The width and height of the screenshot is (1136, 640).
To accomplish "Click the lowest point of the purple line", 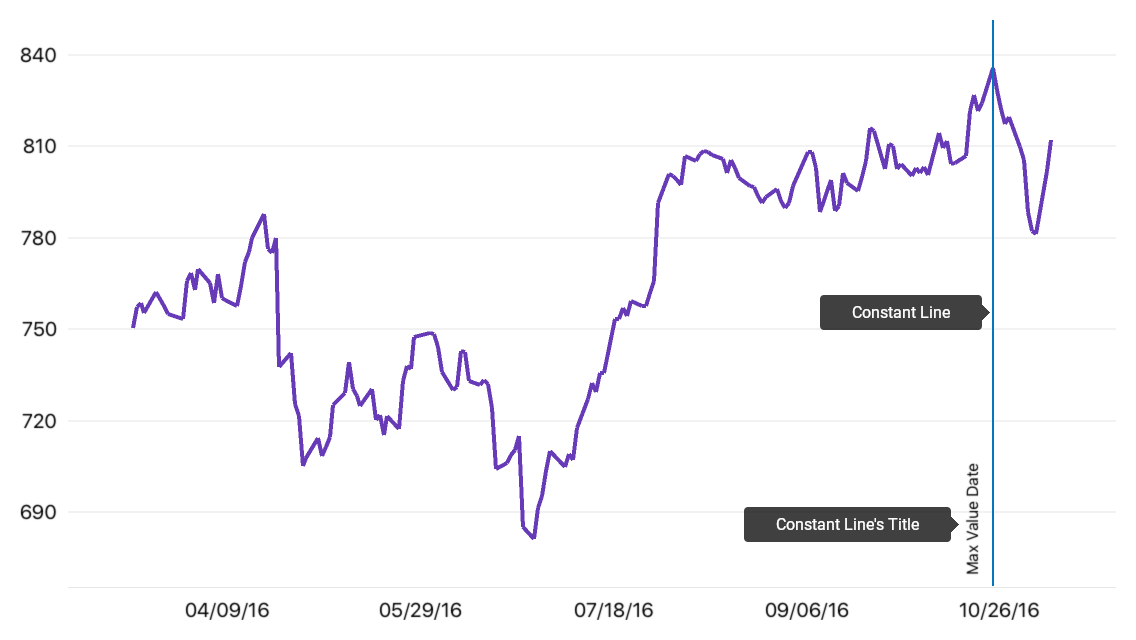I will (x=533, y=538).
